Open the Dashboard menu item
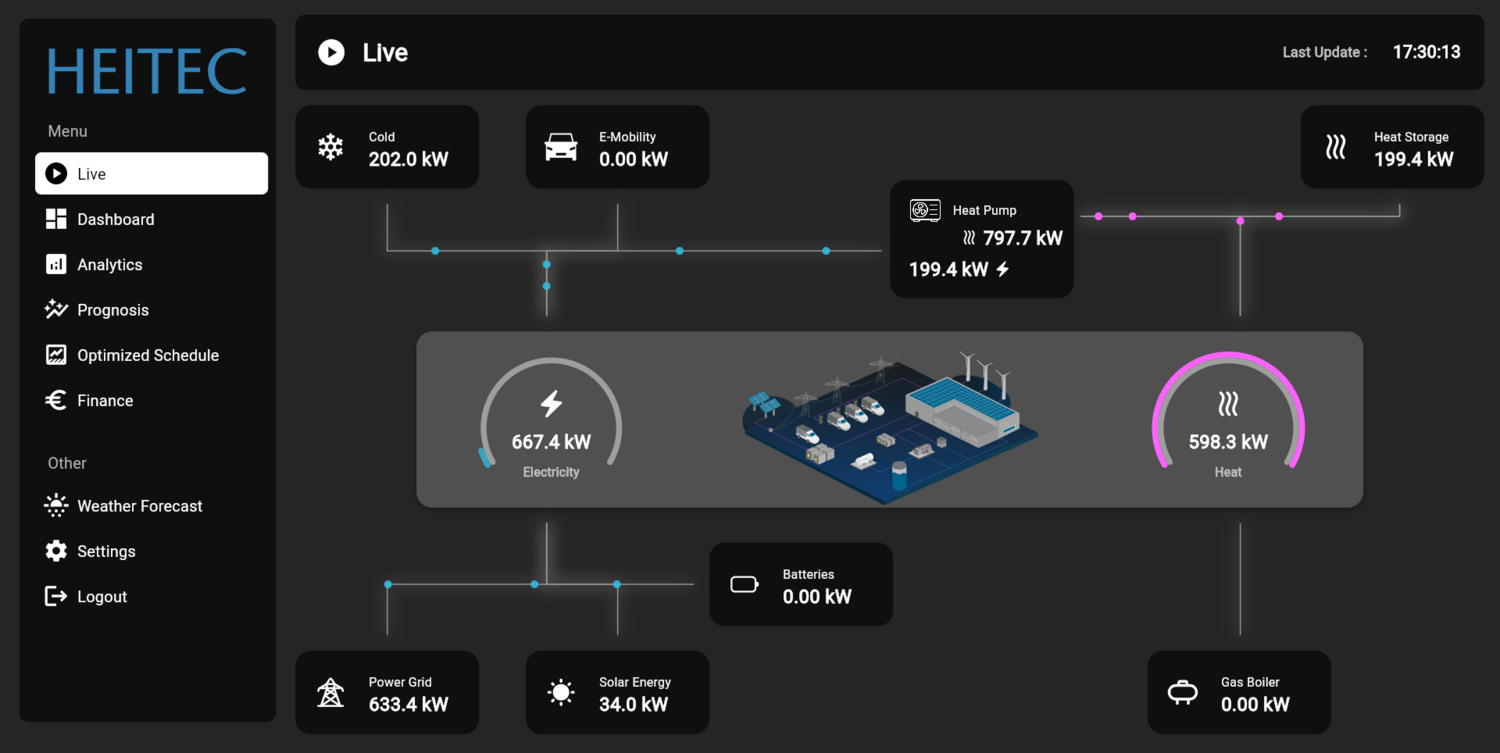Image resolution: width=1500 pixels, height=753 pixels. (115, 219)
